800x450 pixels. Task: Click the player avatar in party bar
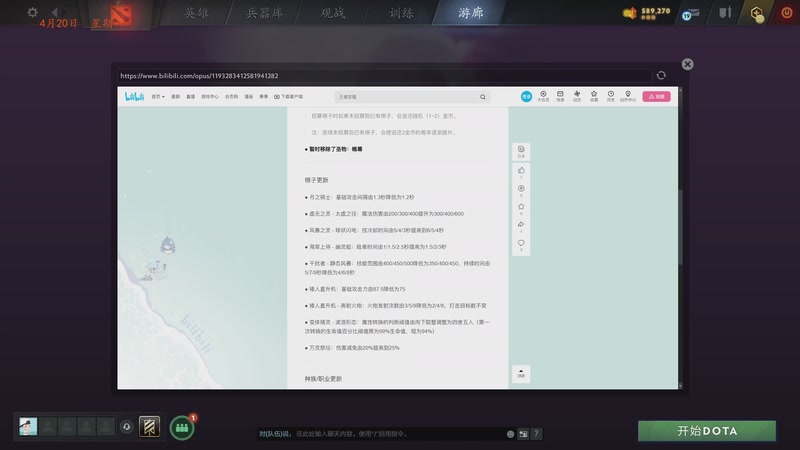coord(28,426)
